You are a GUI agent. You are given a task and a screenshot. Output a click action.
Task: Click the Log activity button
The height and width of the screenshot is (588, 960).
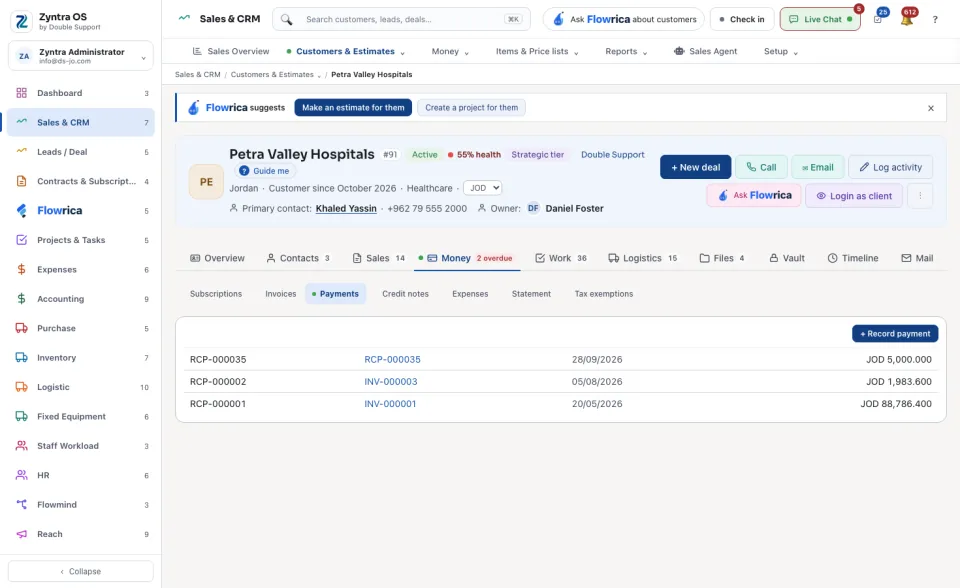[x=890, y=167]
